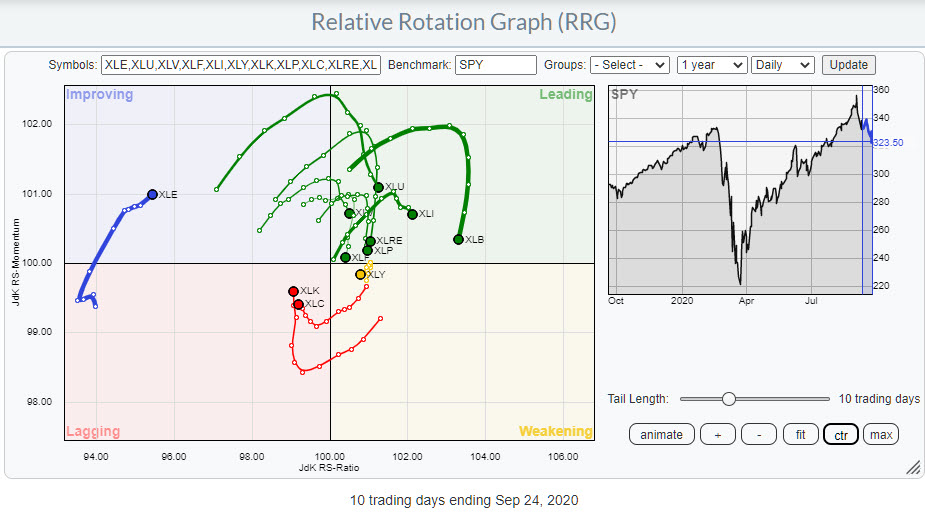
Task: Expand the 1 year period dropdown
Action: pos(711,65)
